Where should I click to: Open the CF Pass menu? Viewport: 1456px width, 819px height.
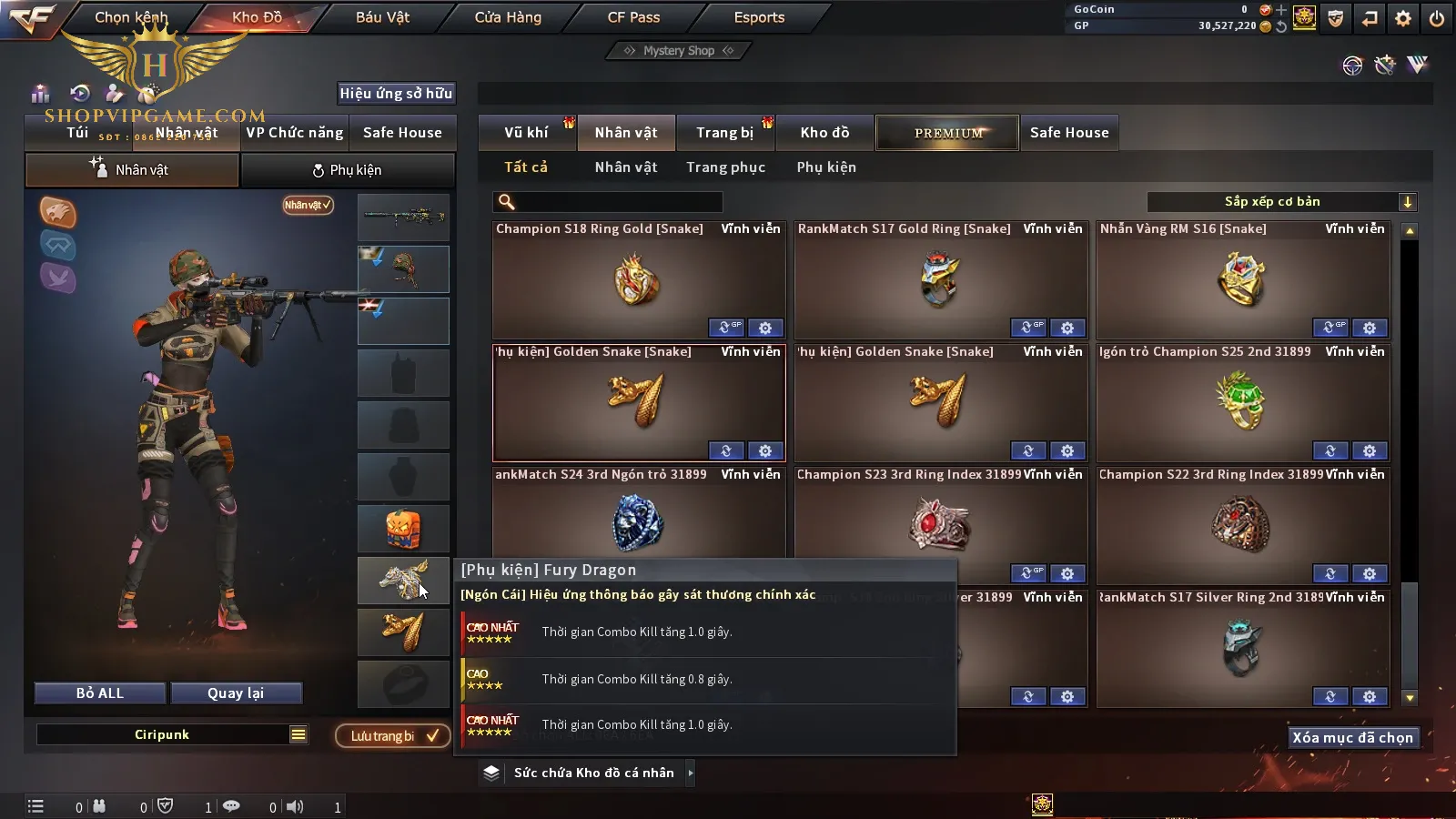click(633, 17)
